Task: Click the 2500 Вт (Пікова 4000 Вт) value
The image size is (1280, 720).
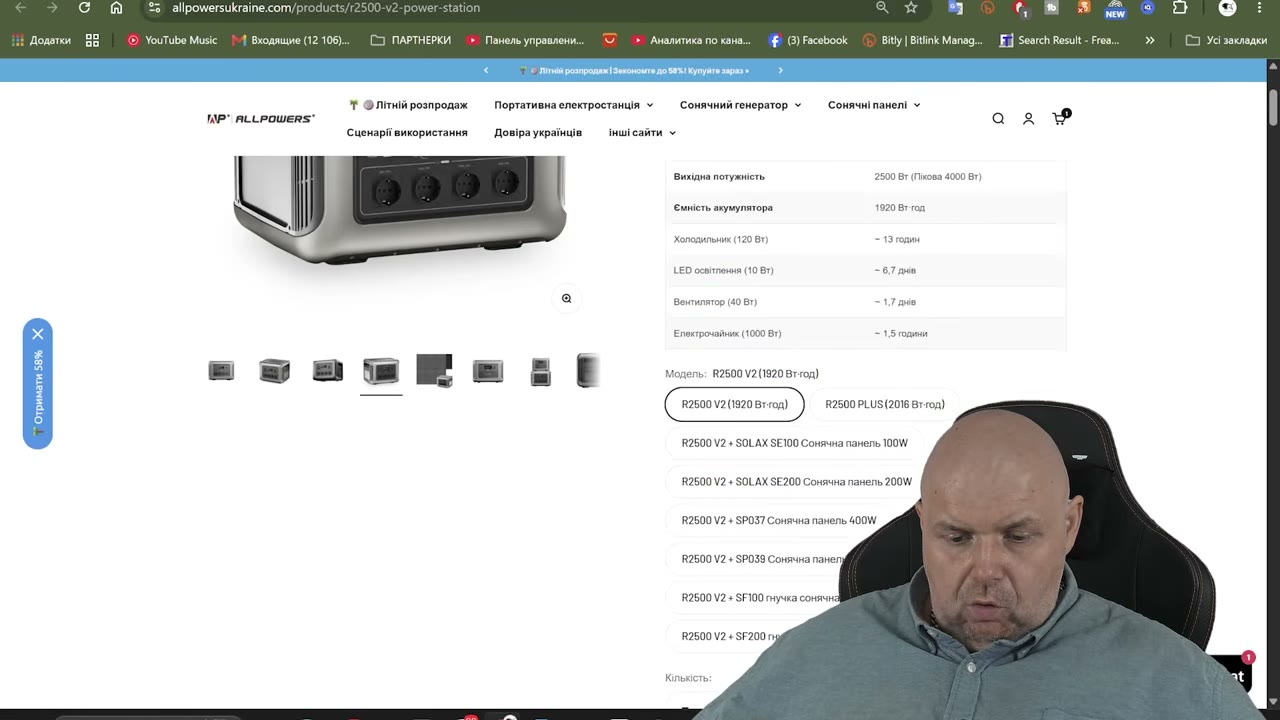Action: (928, 176)
